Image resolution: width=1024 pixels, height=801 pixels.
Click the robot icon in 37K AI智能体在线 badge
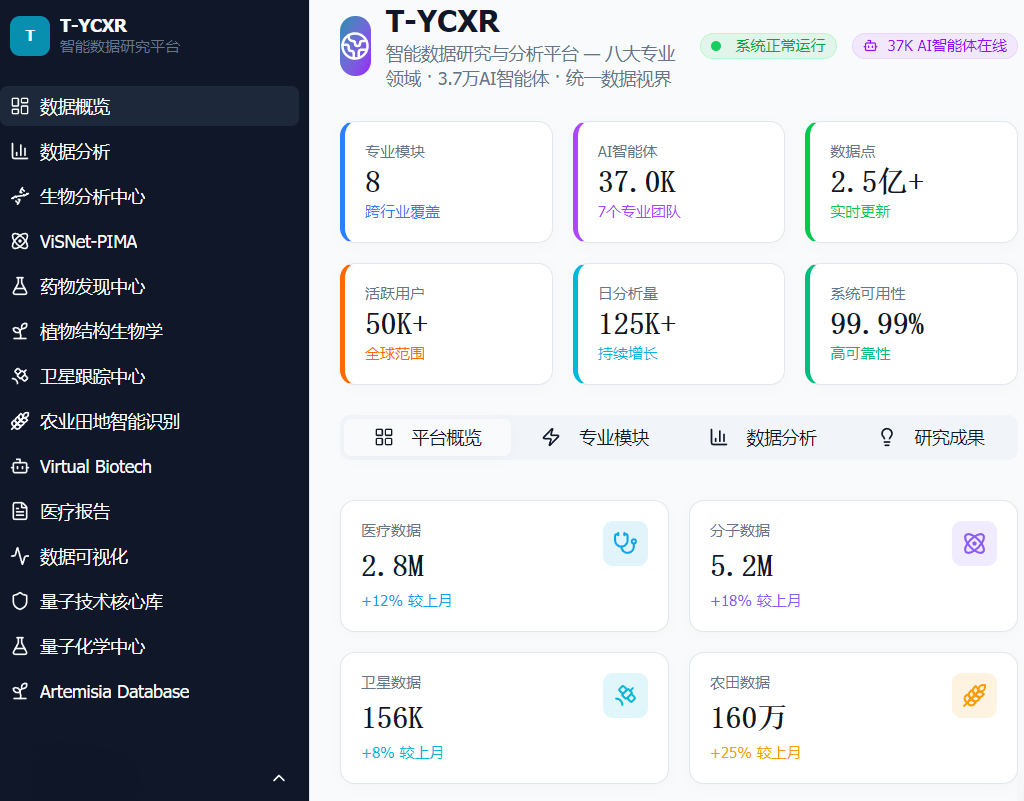point(871,46)
